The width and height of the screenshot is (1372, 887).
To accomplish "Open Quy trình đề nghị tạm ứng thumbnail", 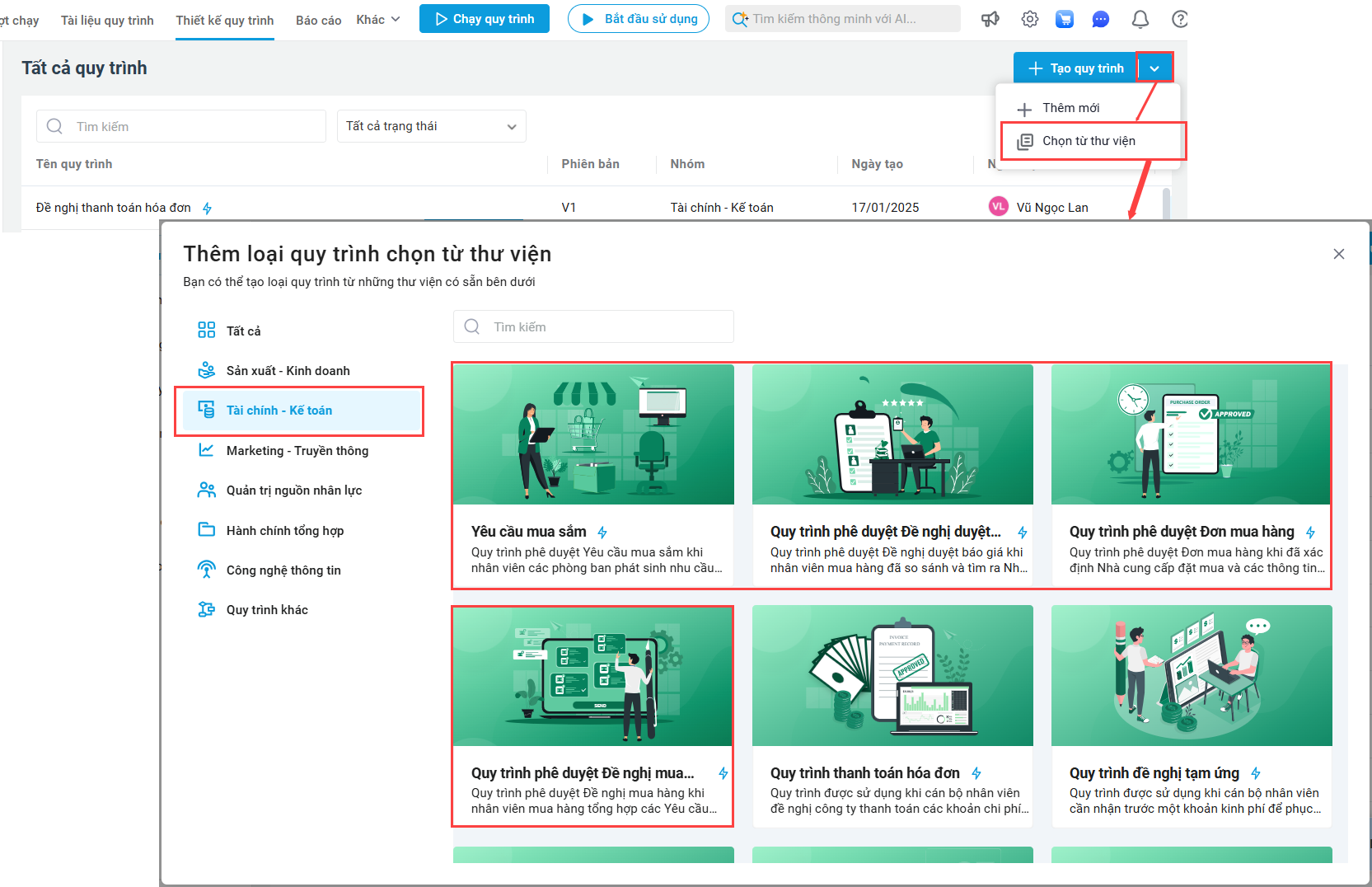I will (1192, 675).
